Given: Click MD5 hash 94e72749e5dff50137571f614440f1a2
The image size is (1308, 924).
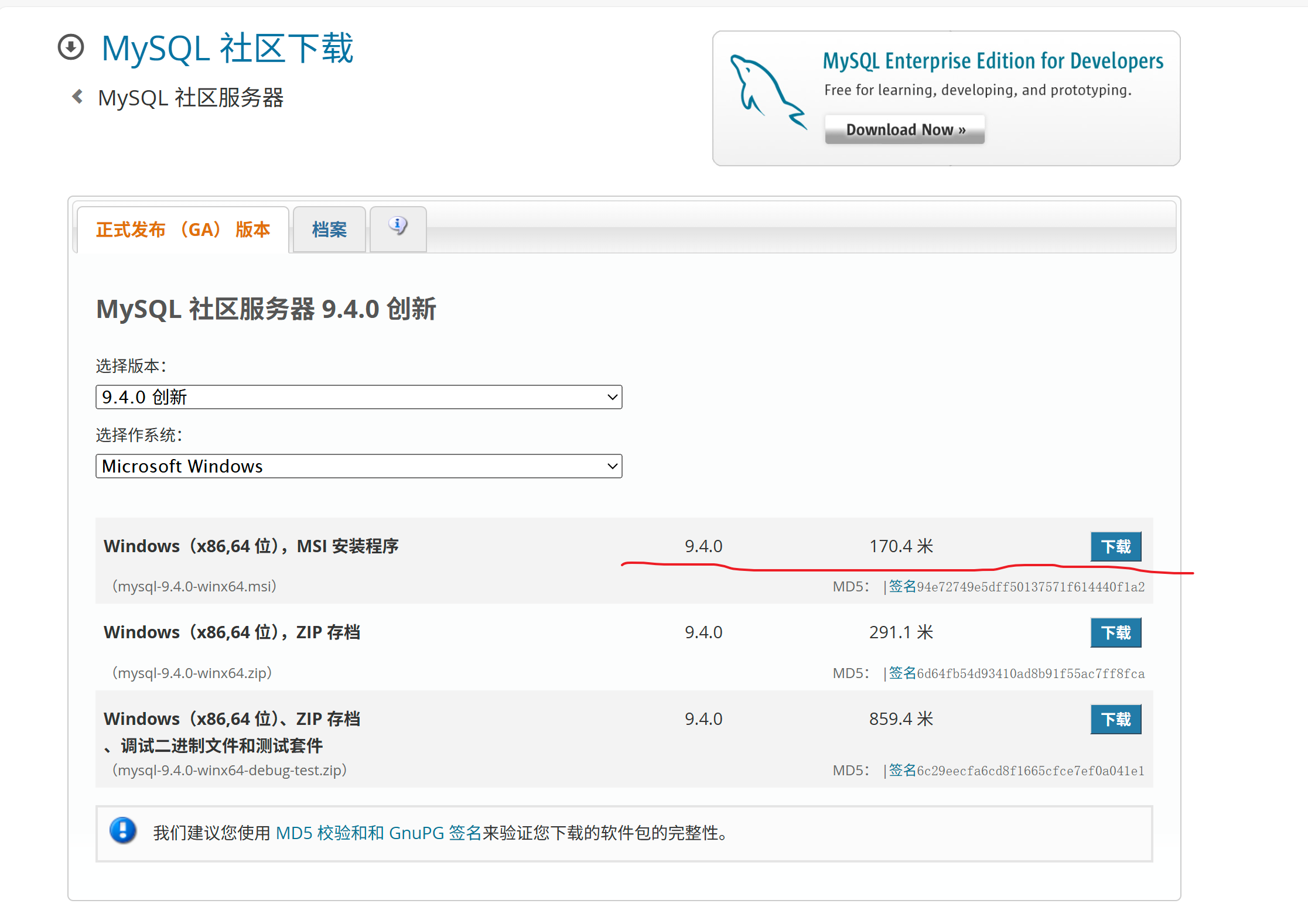Looking at the screenshot, I should click(1031, 587).
